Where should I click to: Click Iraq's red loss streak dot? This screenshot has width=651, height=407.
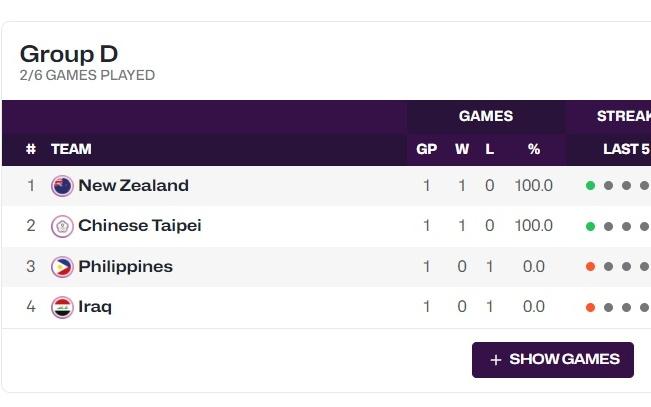590,307
